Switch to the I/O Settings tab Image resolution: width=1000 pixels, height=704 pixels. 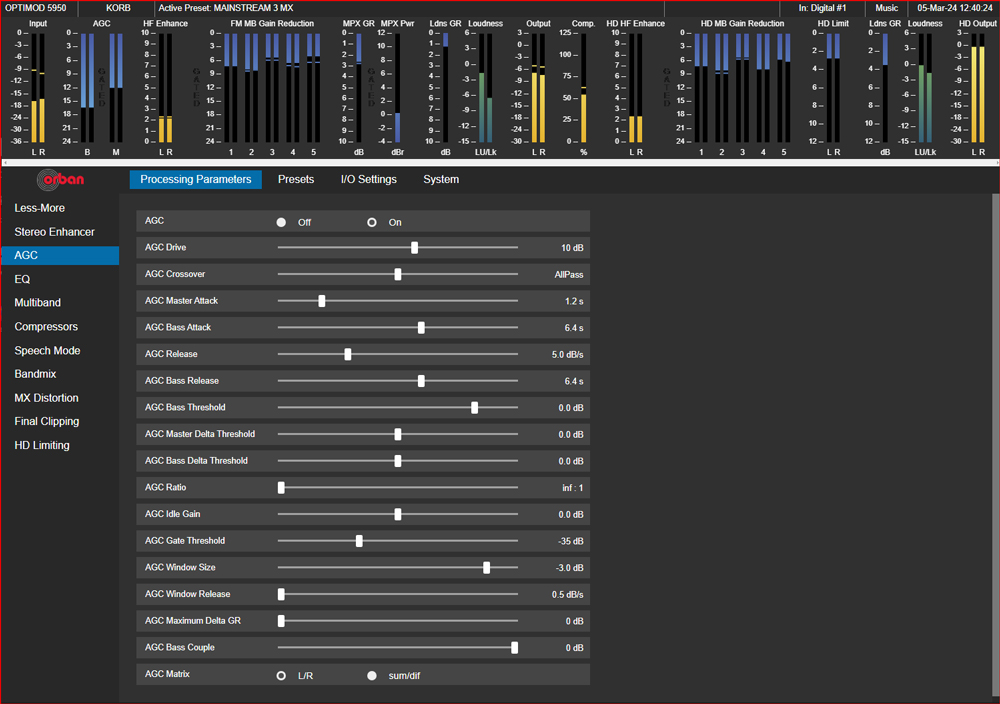pos(369,180)
